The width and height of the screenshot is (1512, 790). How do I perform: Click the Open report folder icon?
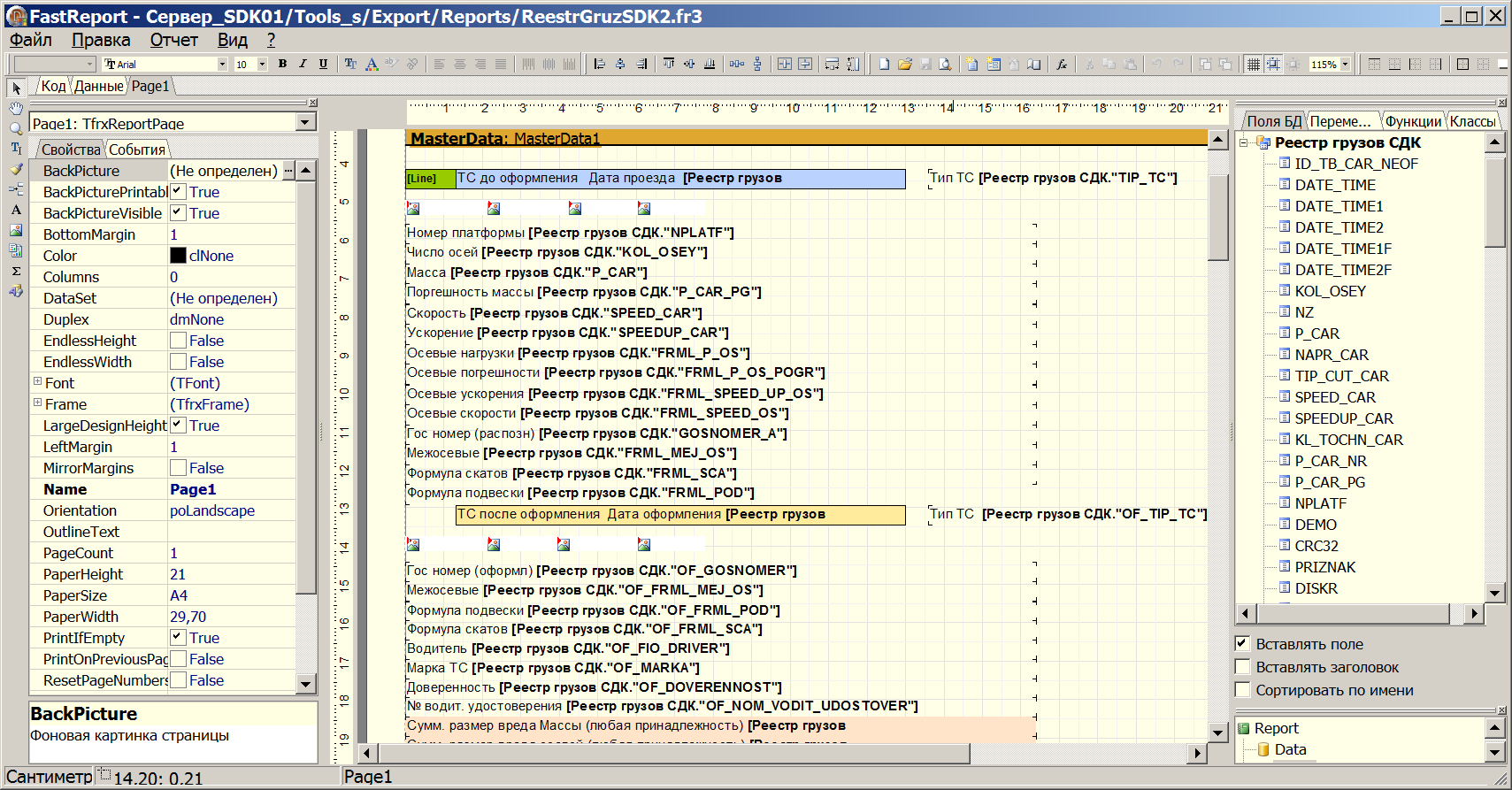[904, 64]
